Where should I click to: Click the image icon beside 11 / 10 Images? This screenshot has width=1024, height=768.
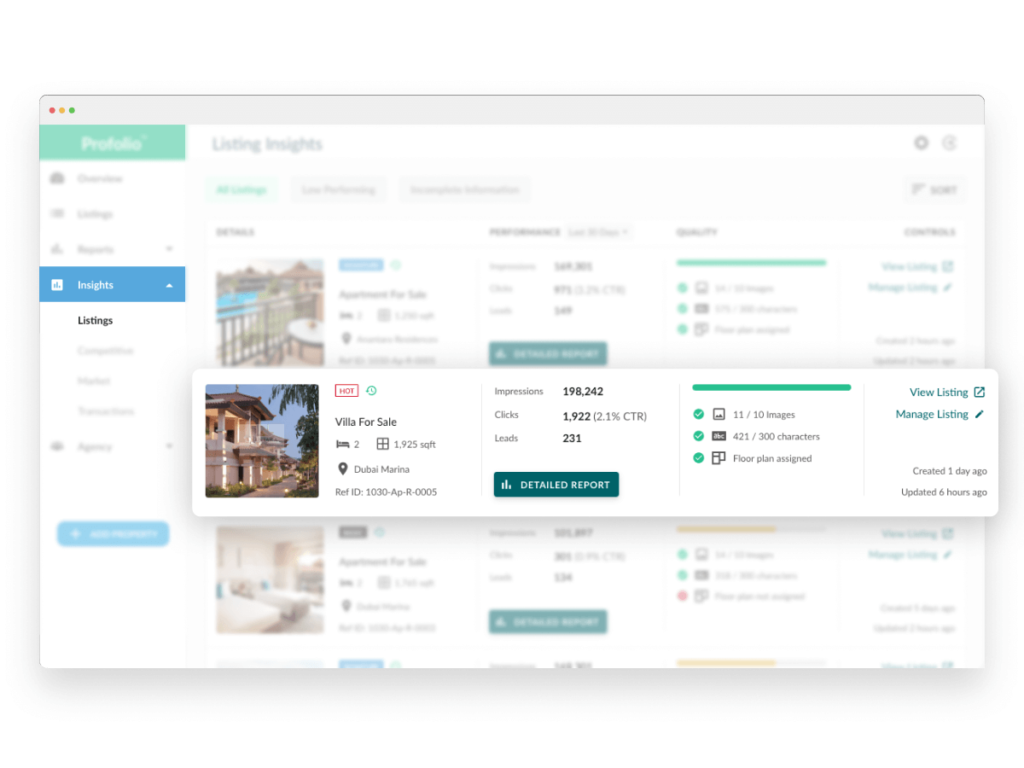(x=718, y=414)
